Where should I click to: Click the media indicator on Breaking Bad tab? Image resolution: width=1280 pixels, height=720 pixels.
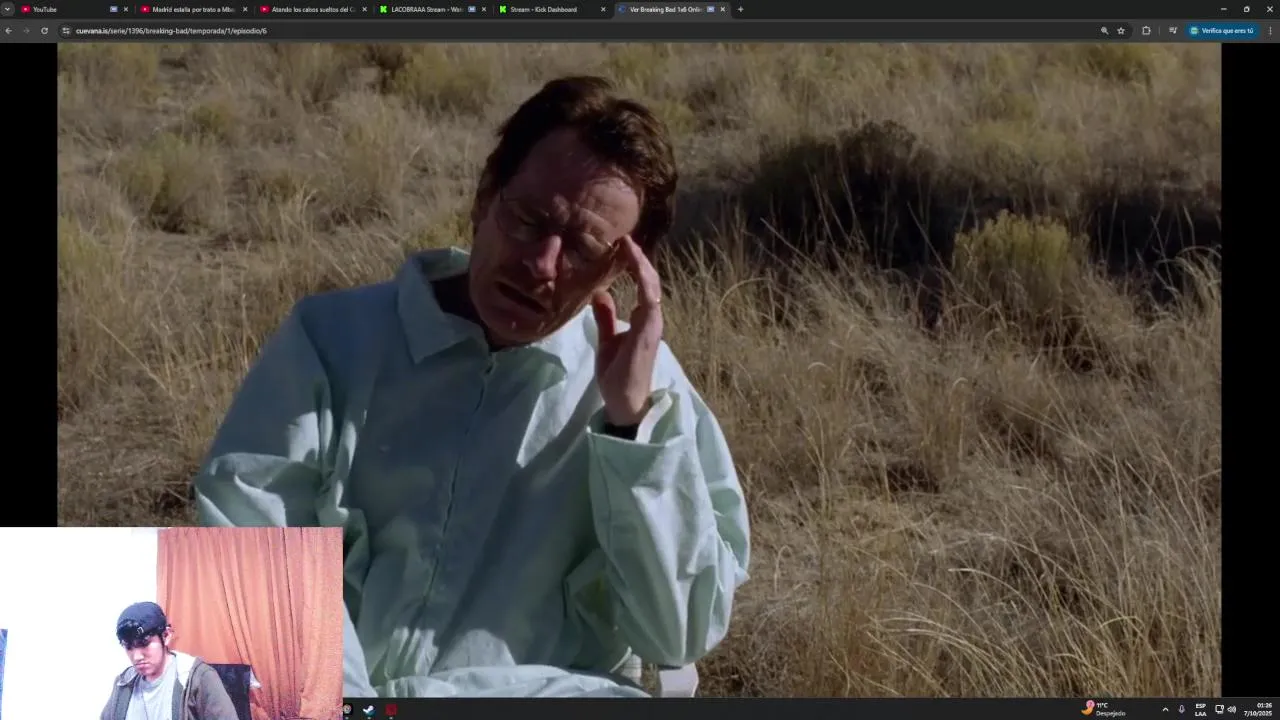(710, 9)
